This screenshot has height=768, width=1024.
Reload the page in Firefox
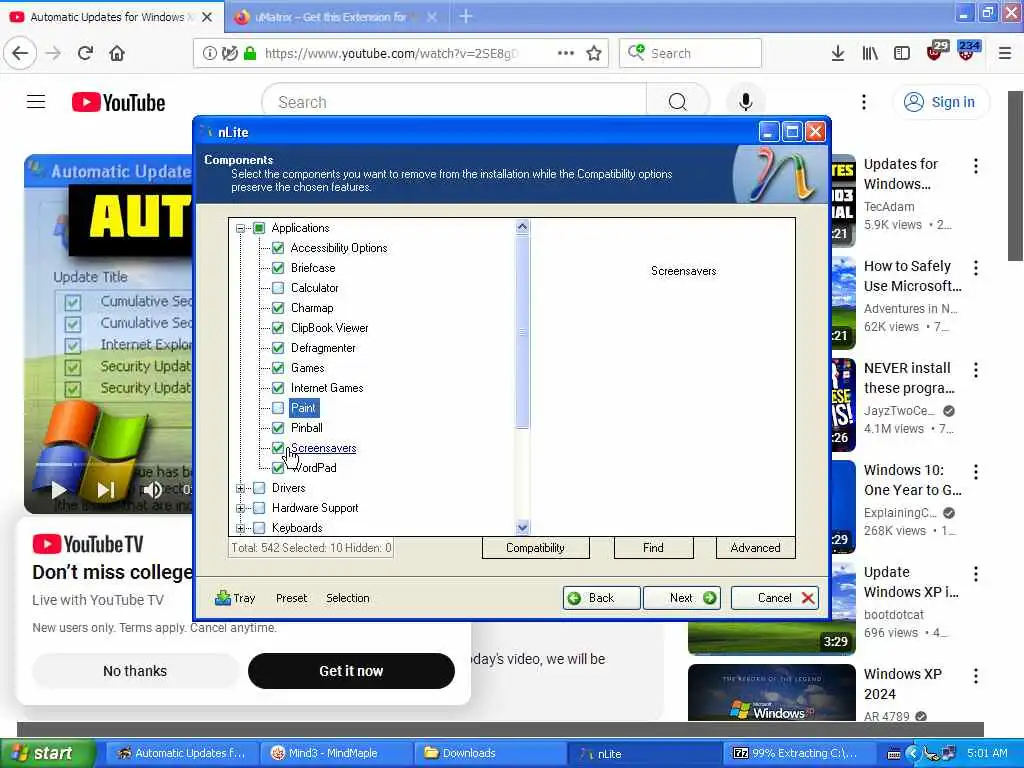pyautogui.click(x=85, y=53)
